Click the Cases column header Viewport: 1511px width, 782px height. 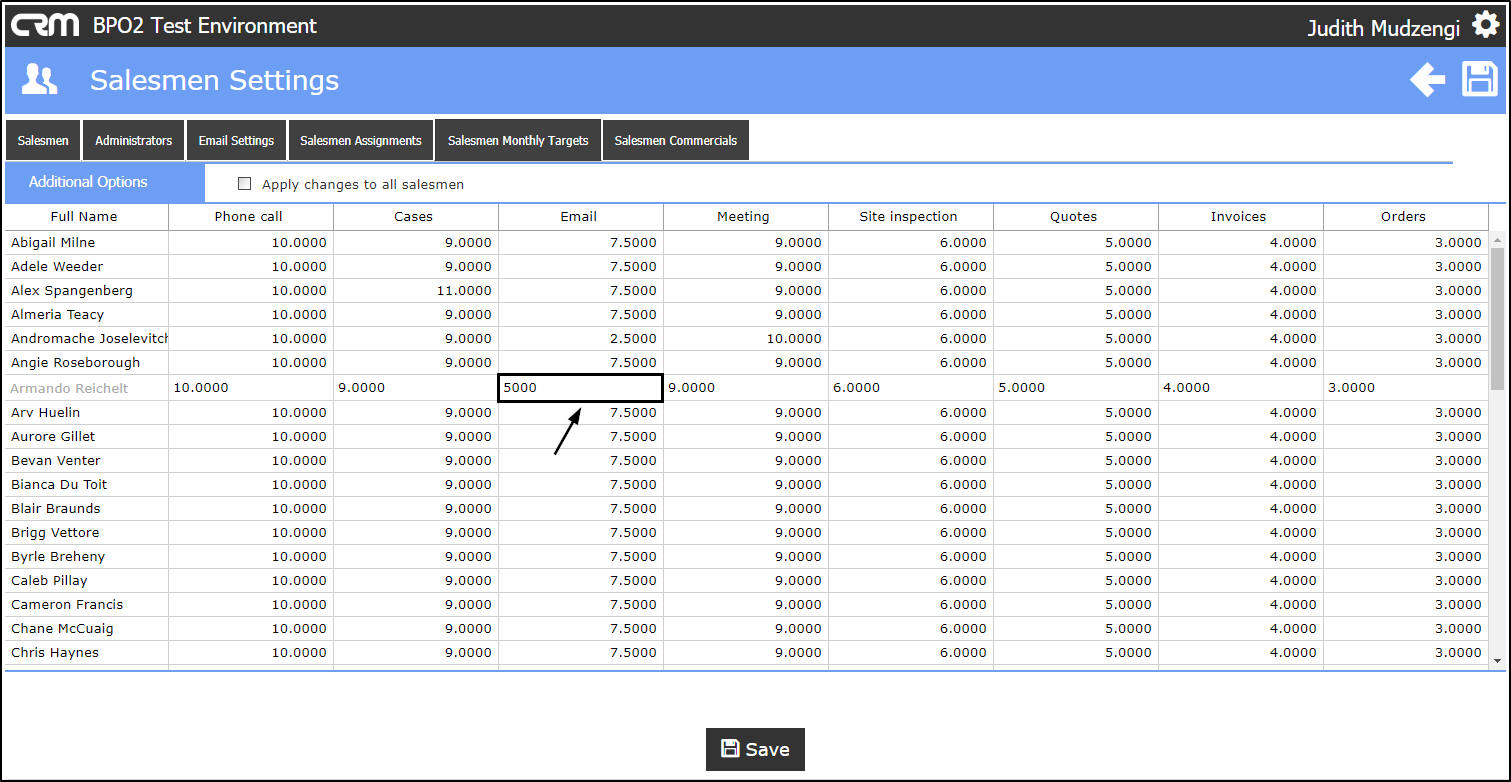[x=414, y=217]
